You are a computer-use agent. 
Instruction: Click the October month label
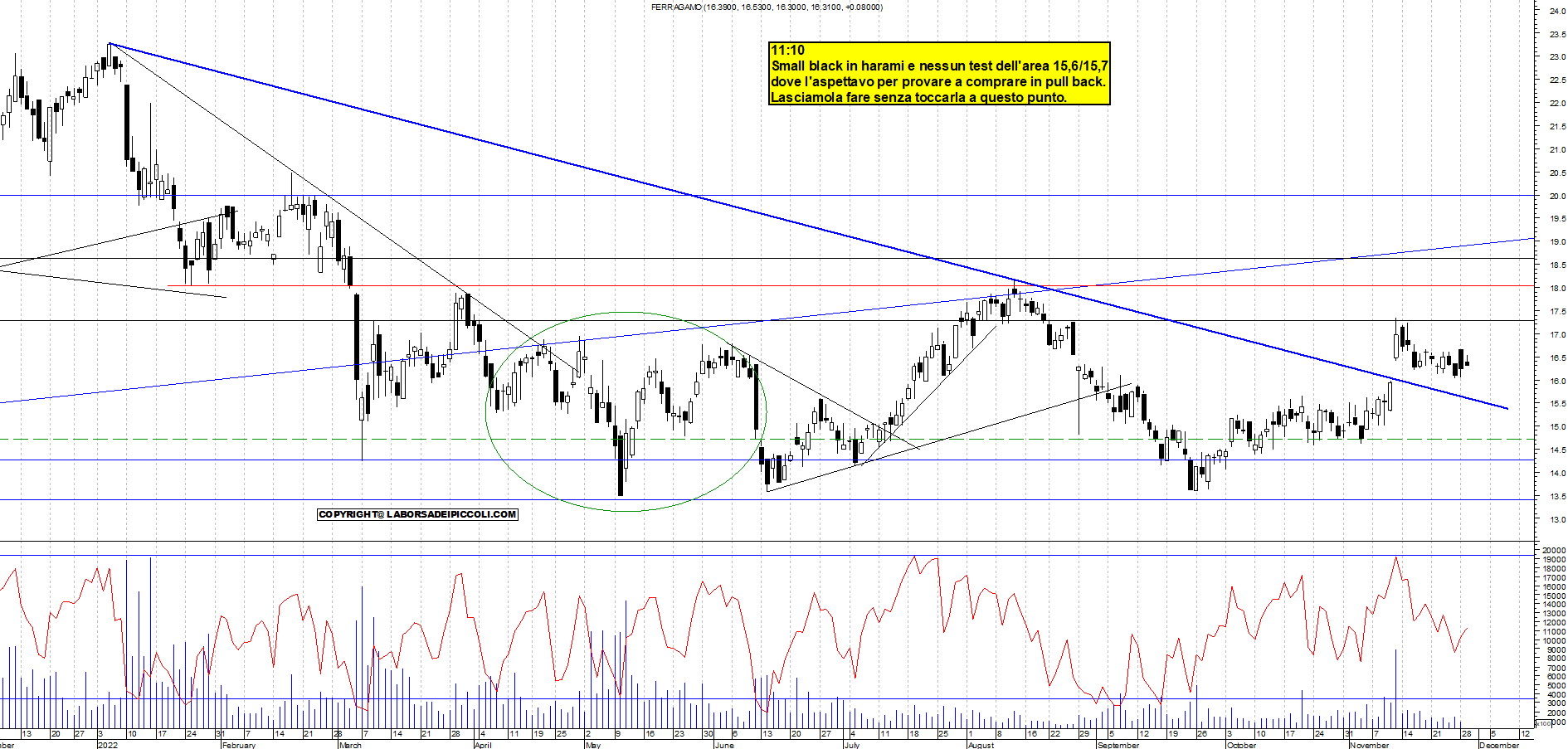click(1242, 745)
